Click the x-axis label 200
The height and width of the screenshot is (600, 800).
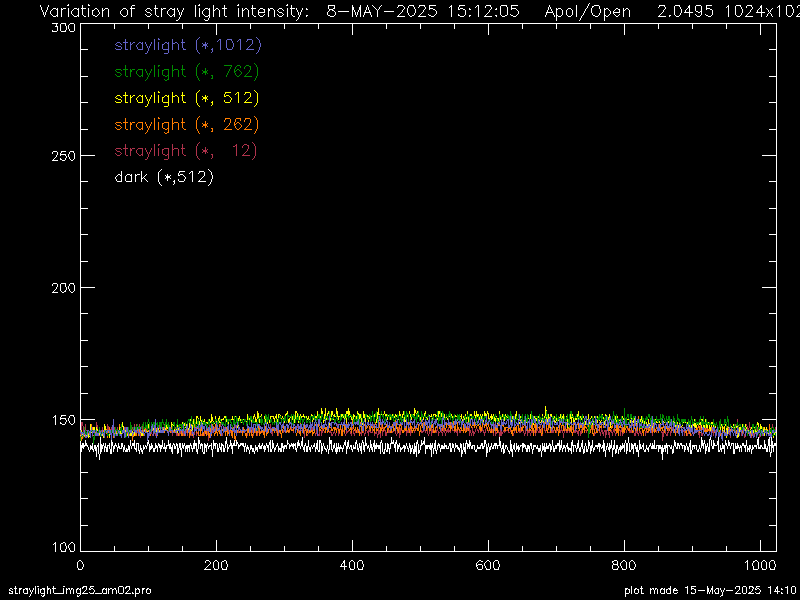(x=216, y=565)
